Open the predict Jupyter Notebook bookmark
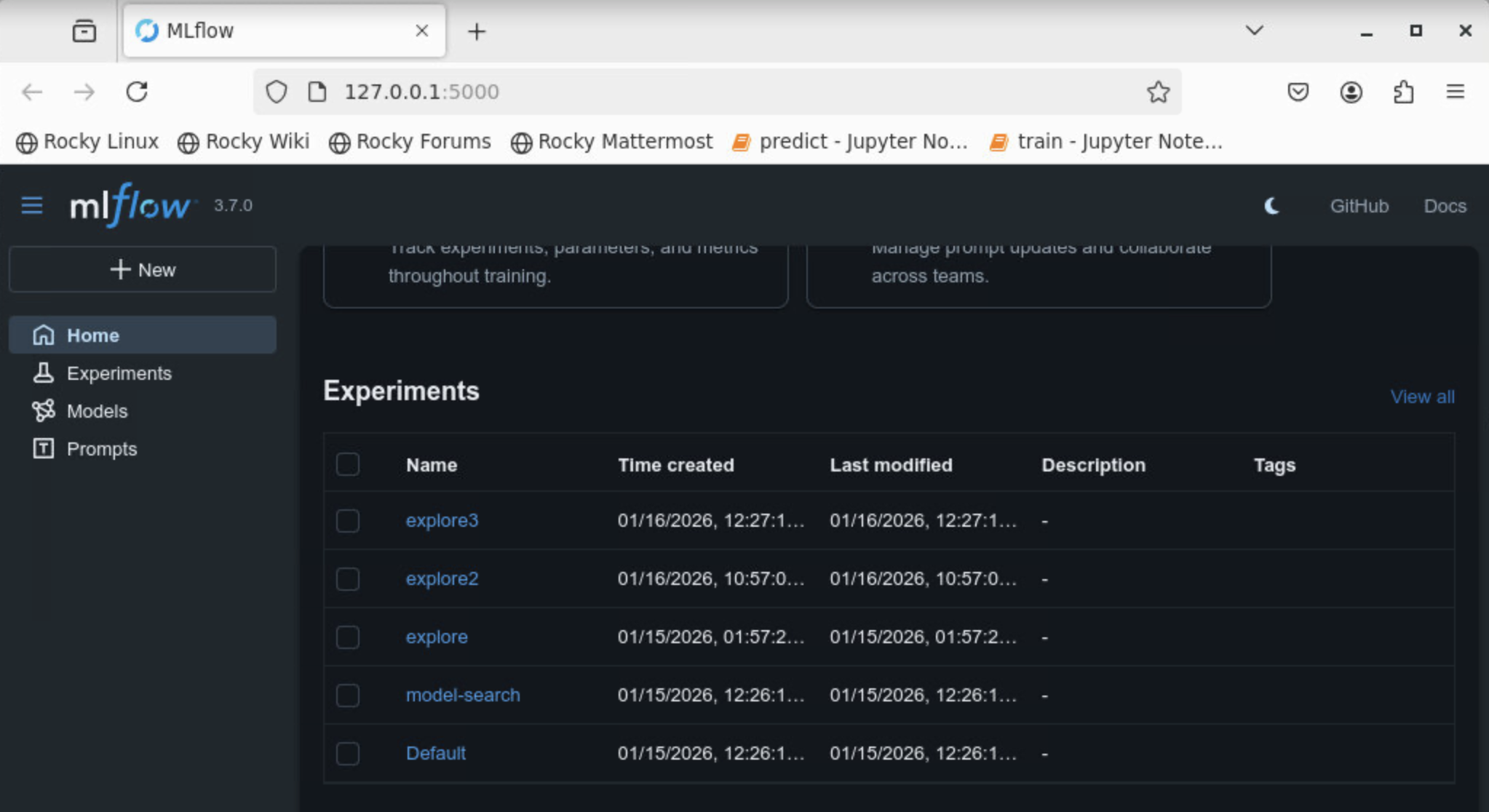 coord(850,142)
